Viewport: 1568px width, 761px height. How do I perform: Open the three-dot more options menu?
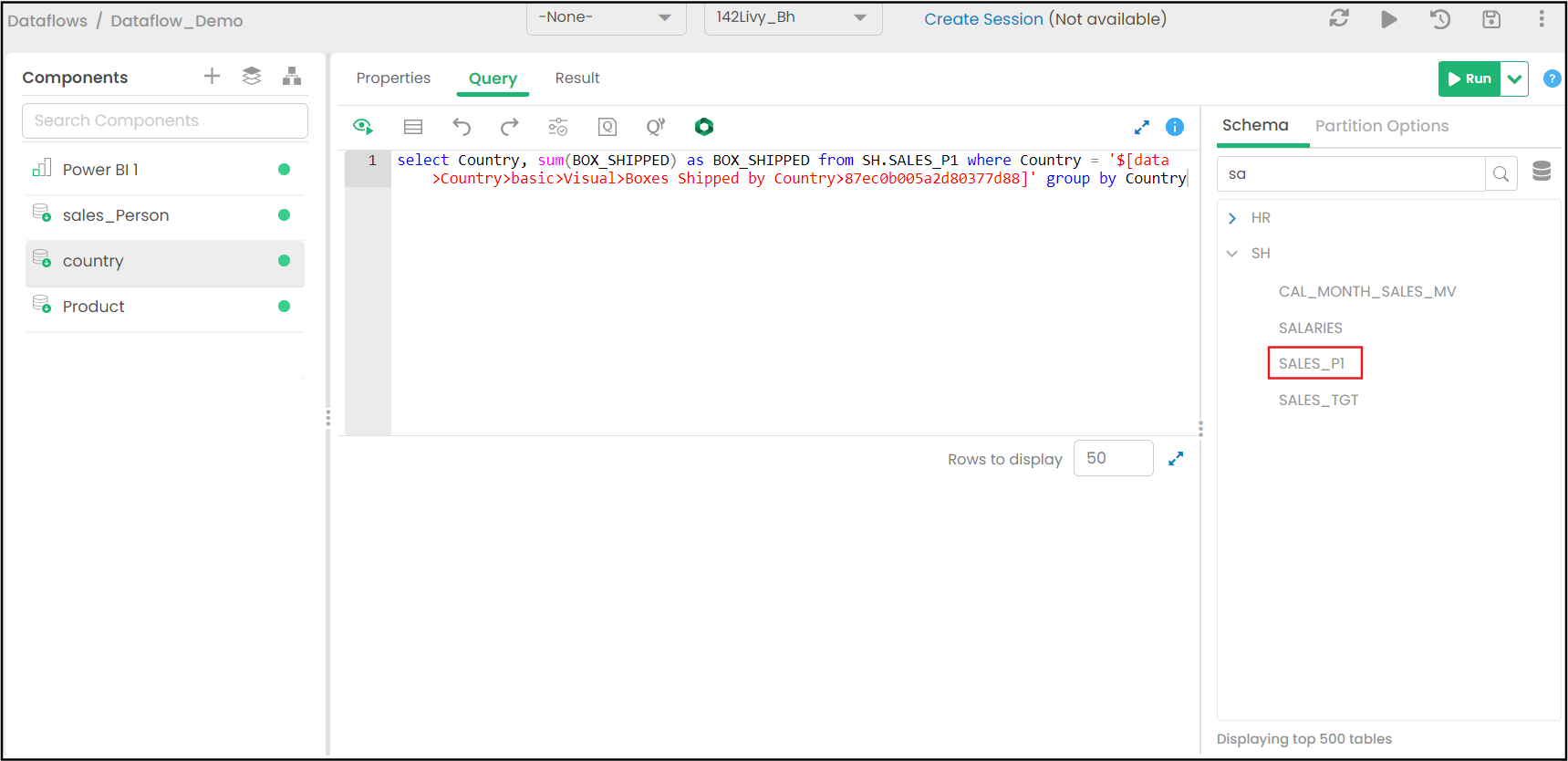click(1542, 19)
